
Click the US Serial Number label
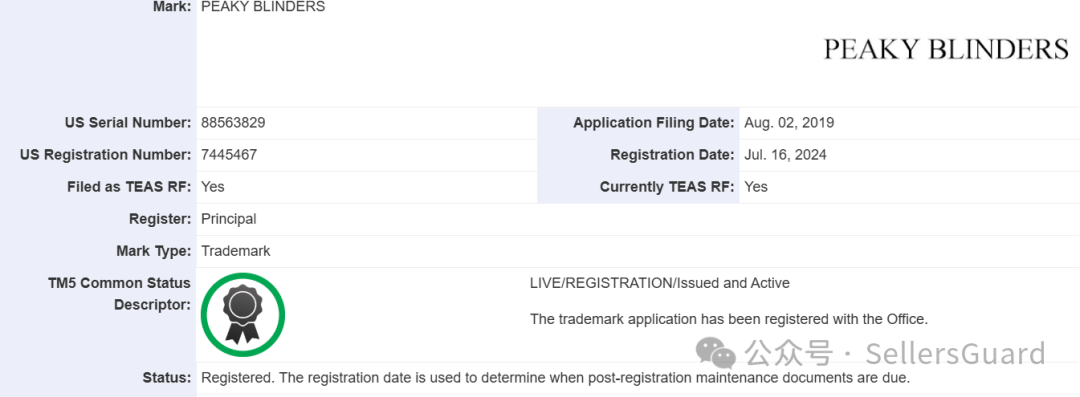pos(127,123)
